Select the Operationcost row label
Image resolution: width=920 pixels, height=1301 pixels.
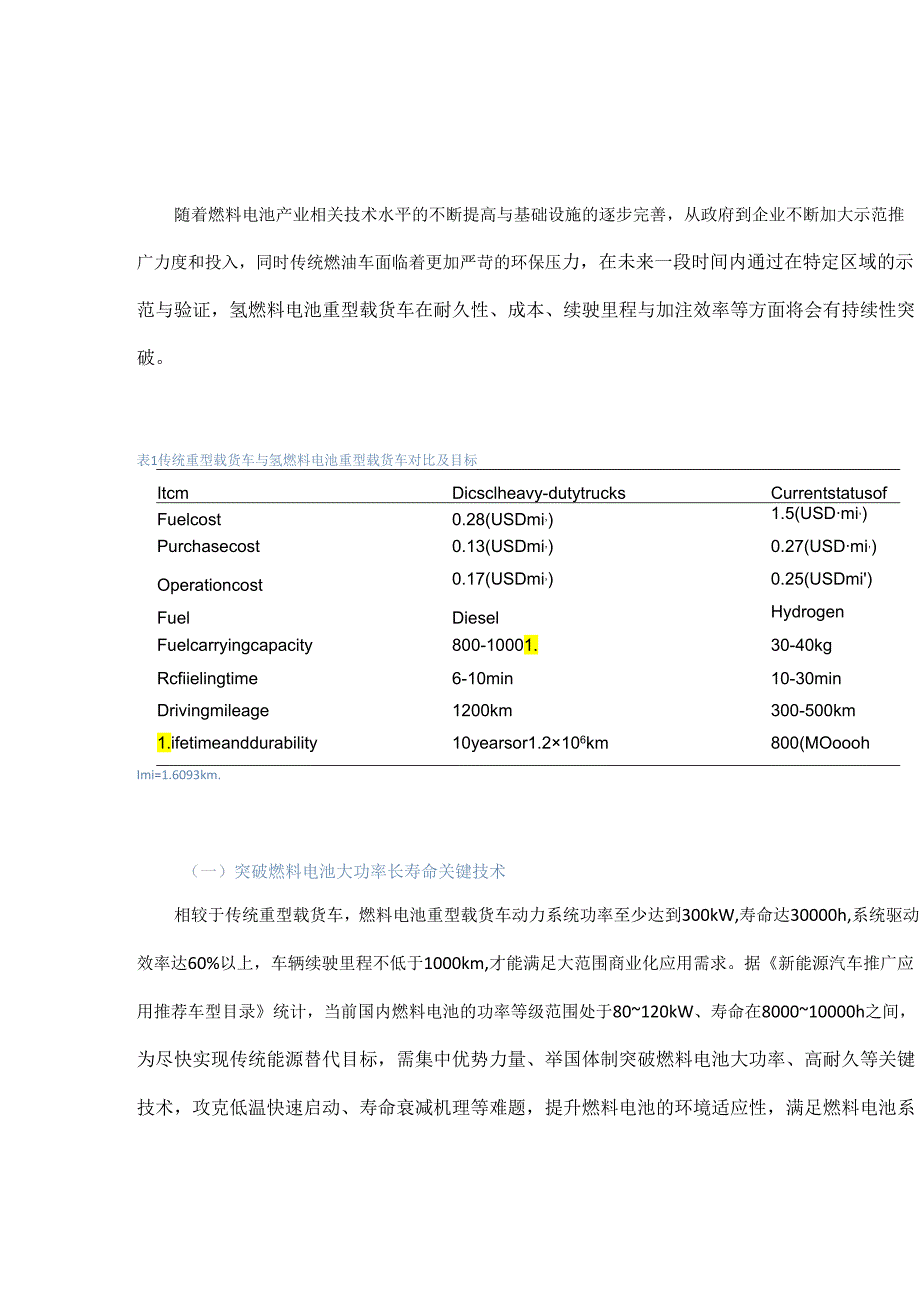pos(210,584)
